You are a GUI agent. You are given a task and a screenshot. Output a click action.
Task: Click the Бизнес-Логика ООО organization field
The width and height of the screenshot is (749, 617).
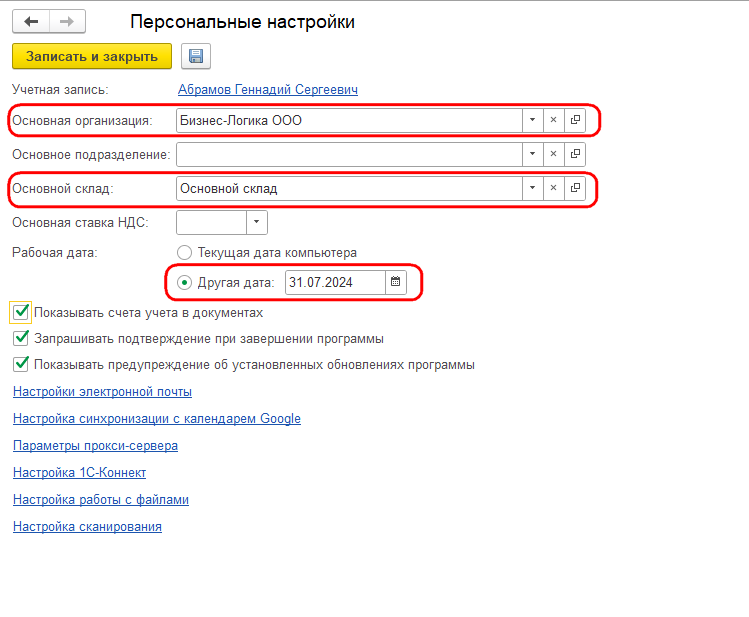(349, 120)
